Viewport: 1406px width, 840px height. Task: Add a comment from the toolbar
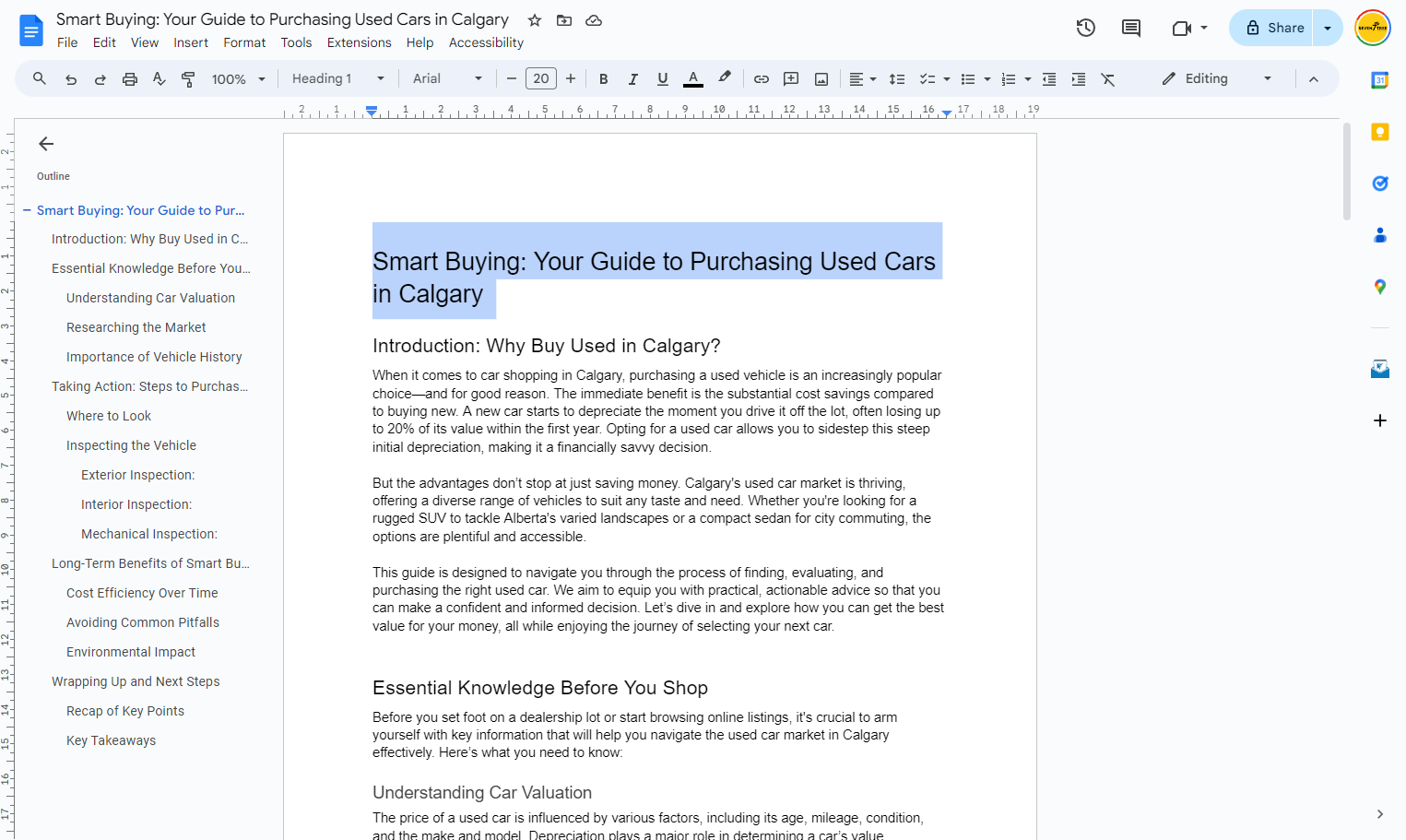click(791, 79)
